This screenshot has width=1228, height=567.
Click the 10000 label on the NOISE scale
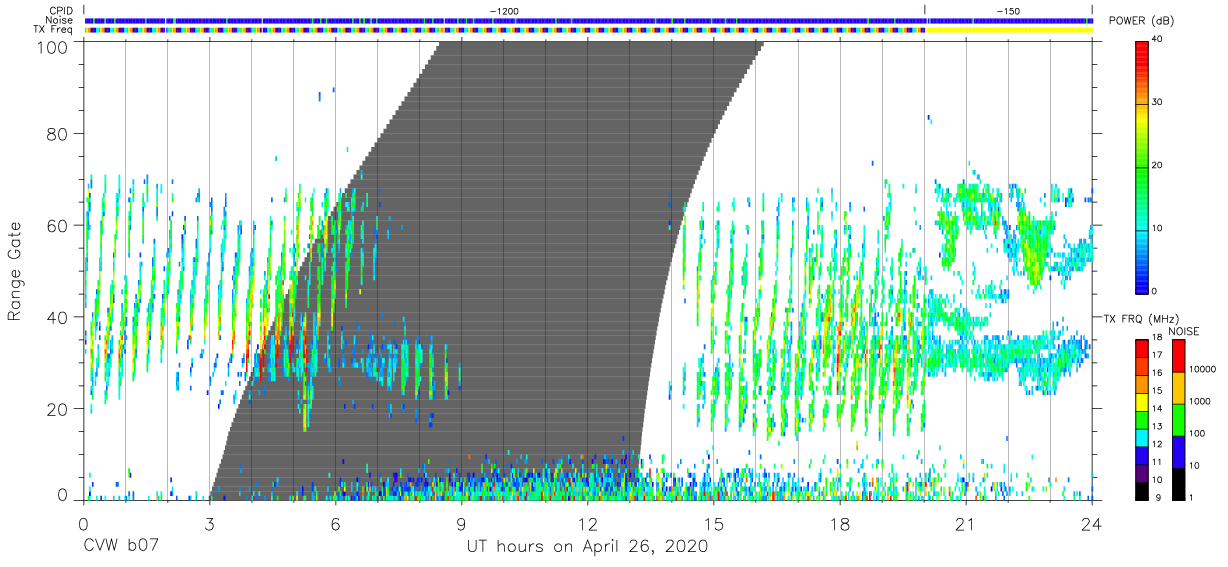tap(1202, 370)
